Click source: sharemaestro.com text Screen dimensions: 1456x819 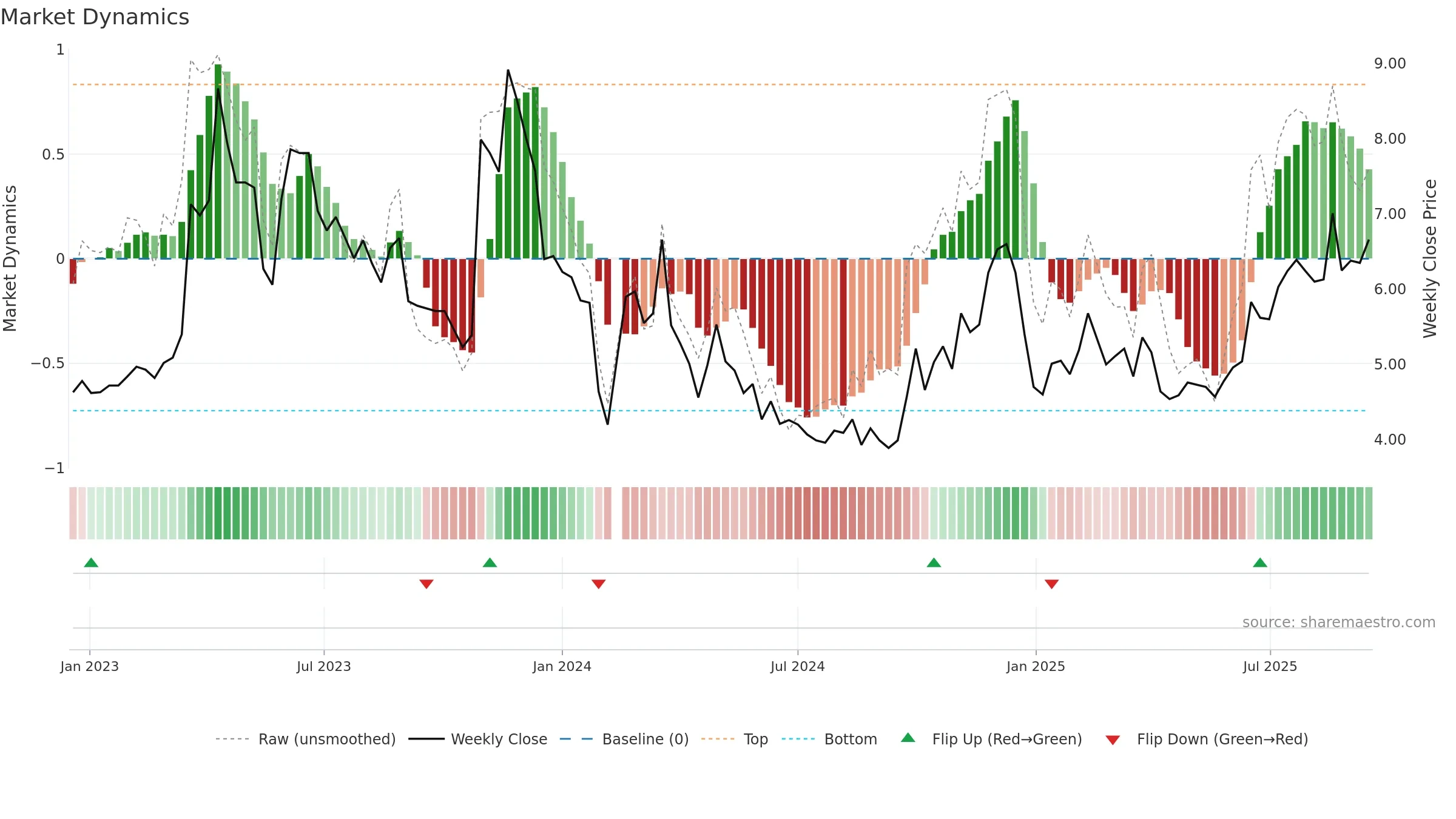(x=1339, y=622)
